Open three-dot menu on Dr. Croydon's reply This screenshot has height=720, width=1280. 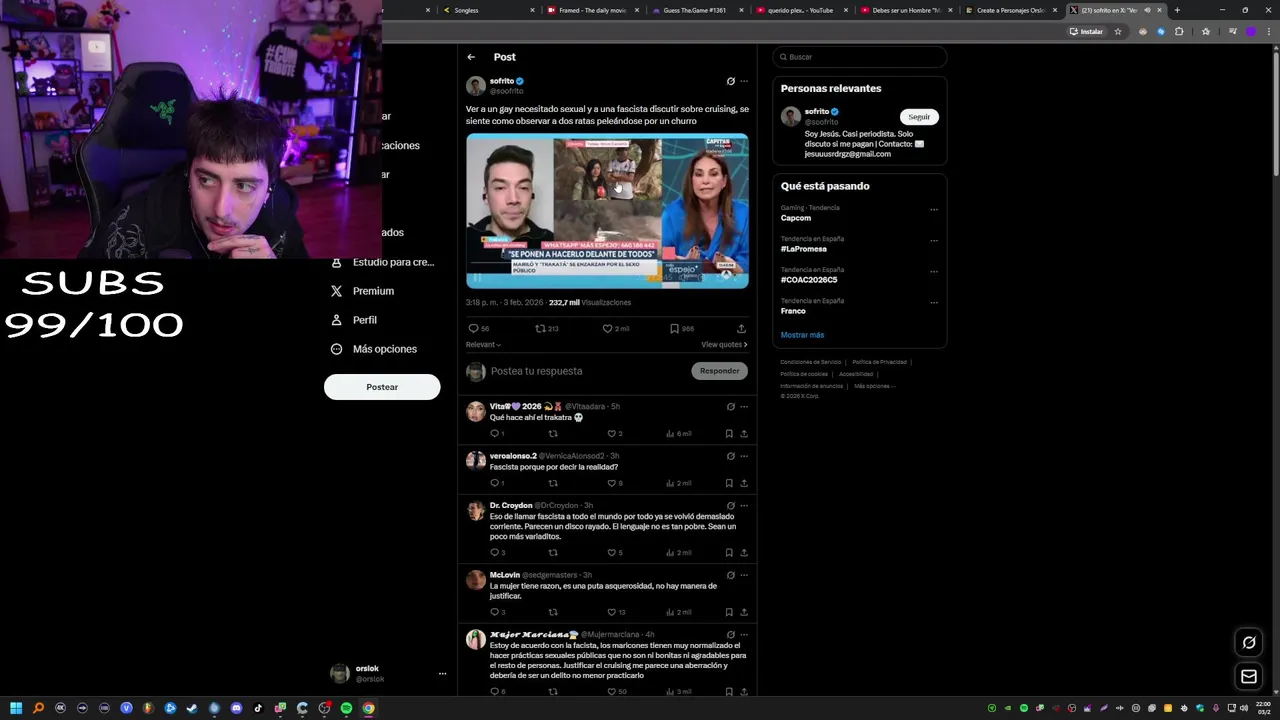743,506
